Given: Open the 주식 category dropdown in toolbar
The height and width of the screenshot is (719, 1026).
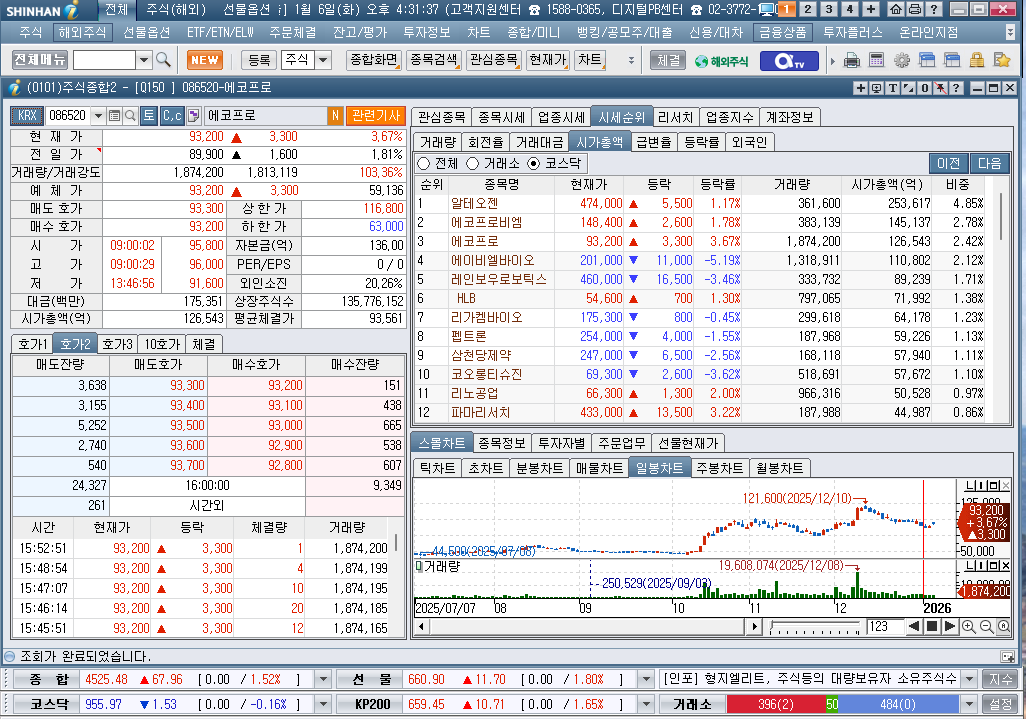Looking at the screenshot, I should coord(323,60).
